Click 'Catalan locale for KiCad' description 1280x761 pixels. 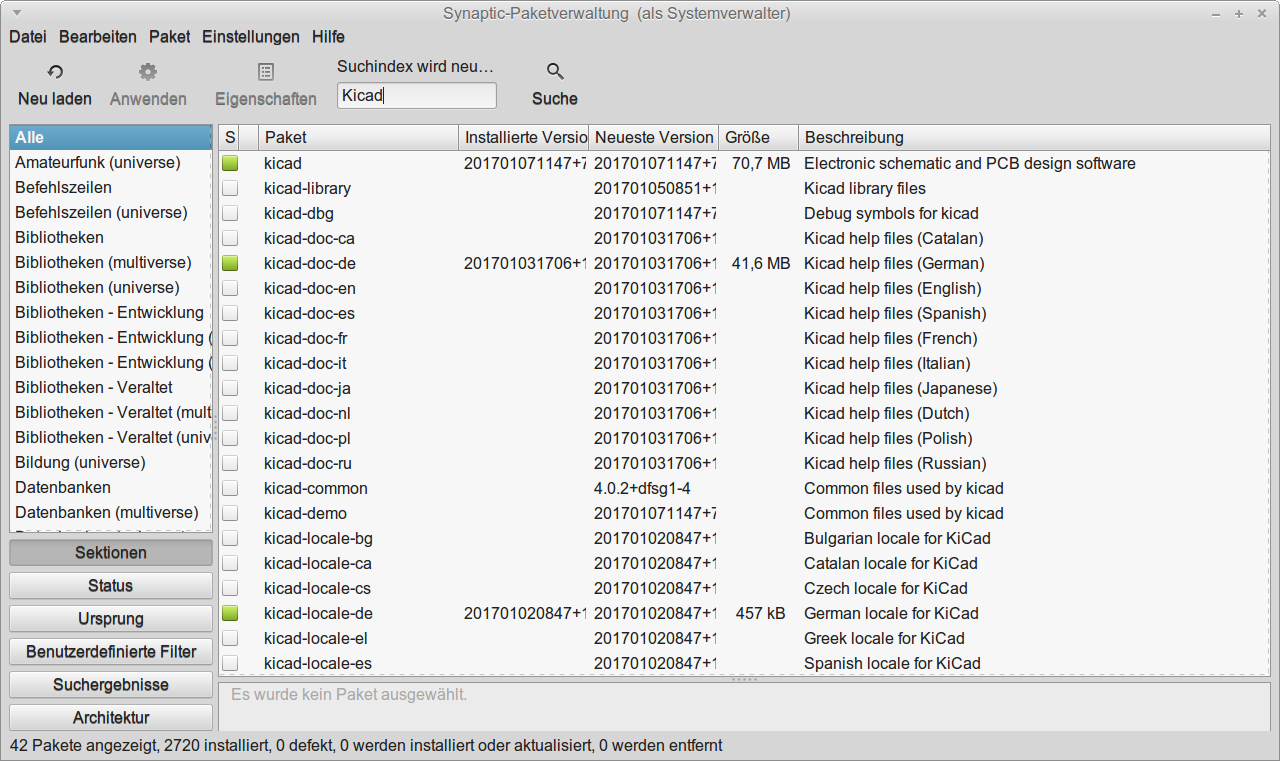(891, 563)
